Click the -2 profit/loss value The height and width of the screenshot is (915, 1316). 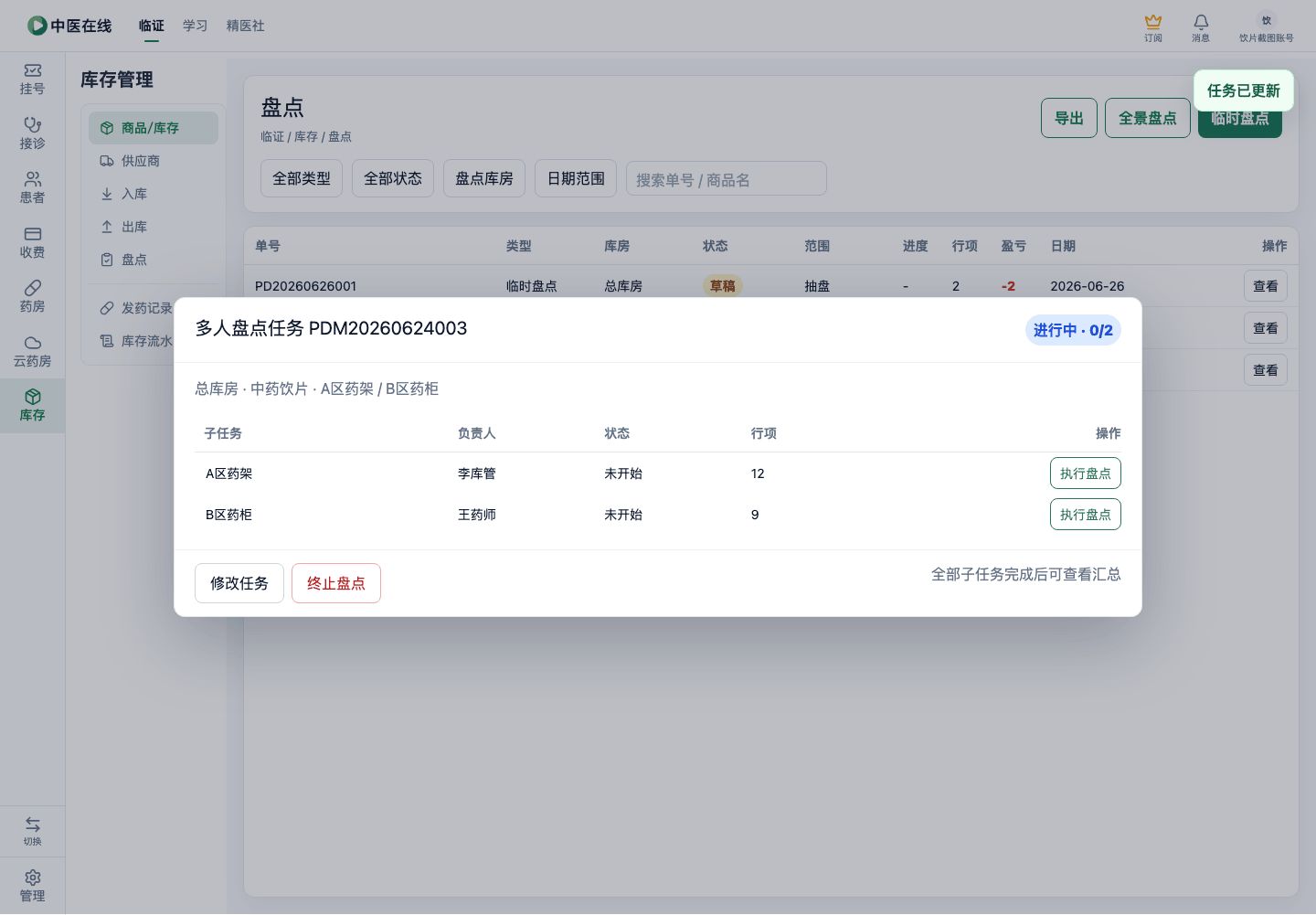tap(1008, 286)
